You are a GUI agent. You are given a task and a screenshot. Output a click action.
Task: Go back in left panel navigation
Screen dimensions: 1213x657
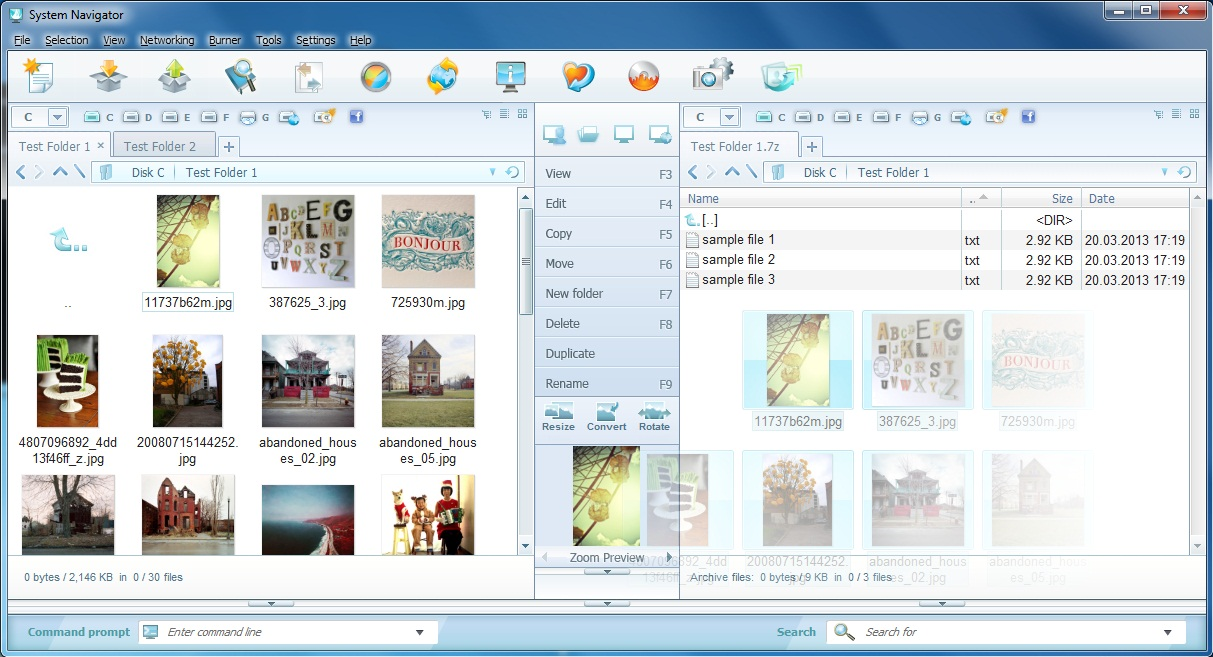click(x=21, y=172)
